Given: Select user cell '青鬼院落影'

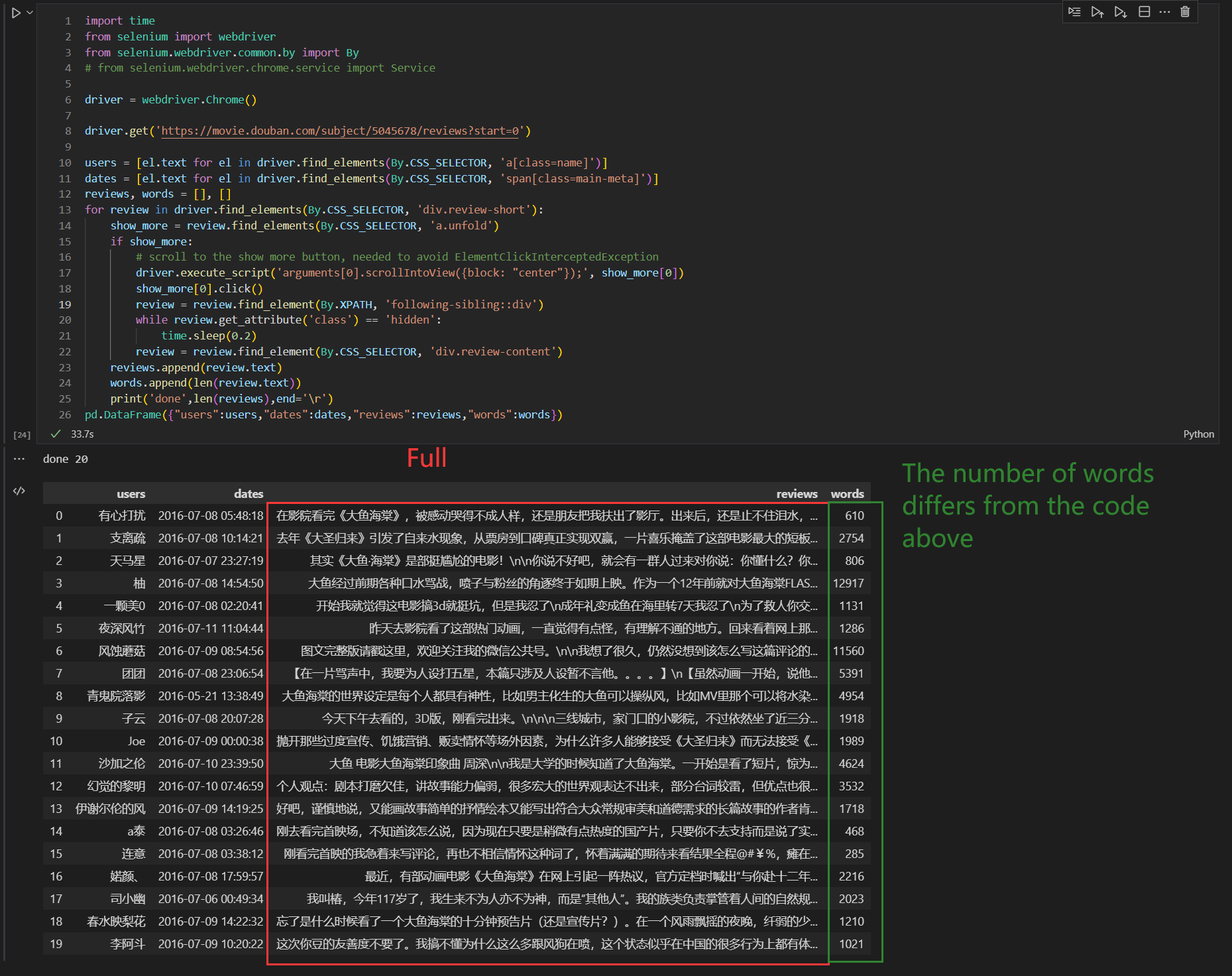Looking at the screenshot, I should [116, 696].
